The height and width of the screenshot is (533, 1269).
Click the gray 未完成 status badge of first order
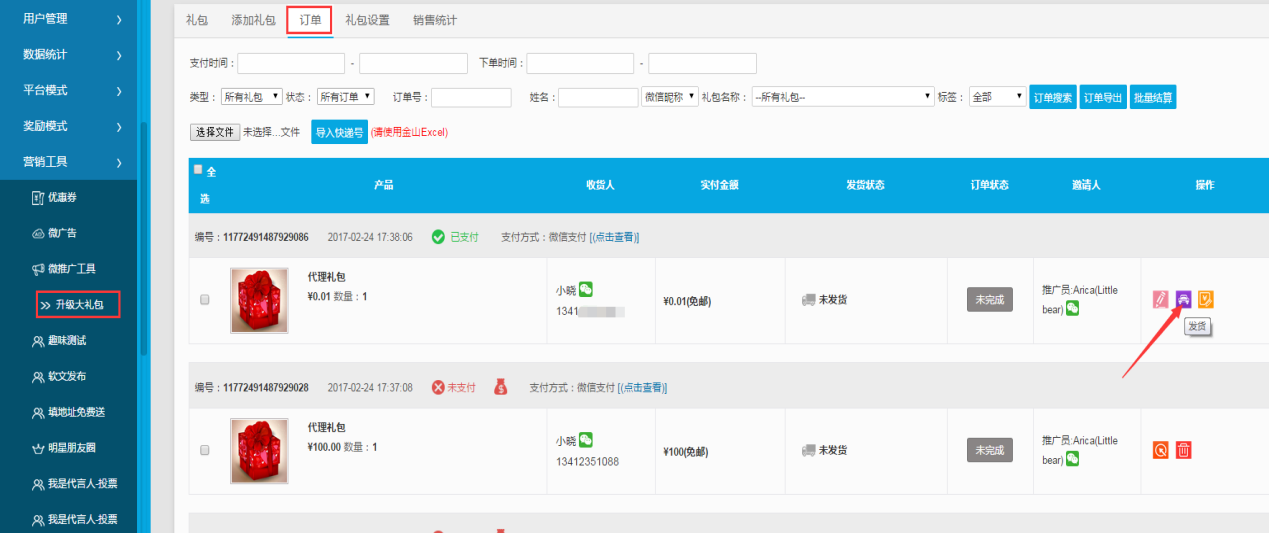click(x=989, y=299)
